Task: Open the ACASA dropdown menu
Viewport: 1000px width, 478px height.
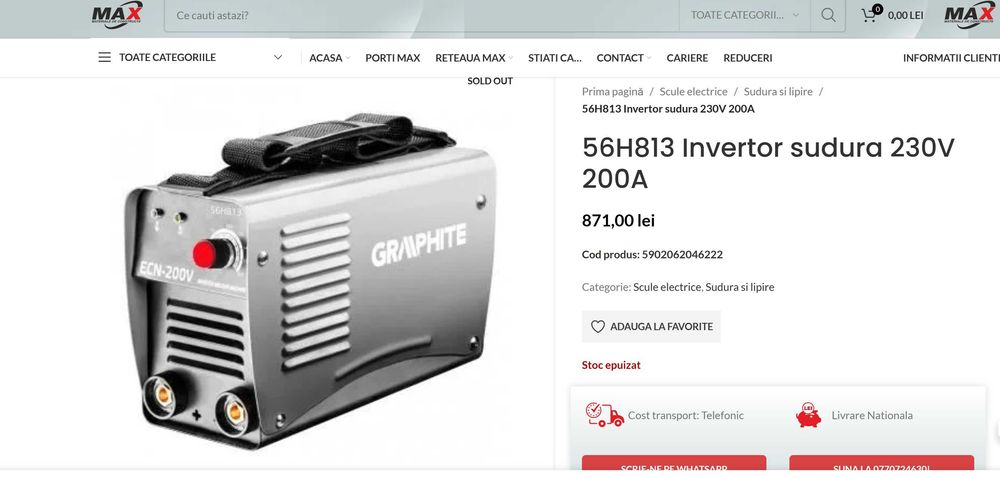Action: click(x=330, y=58)
